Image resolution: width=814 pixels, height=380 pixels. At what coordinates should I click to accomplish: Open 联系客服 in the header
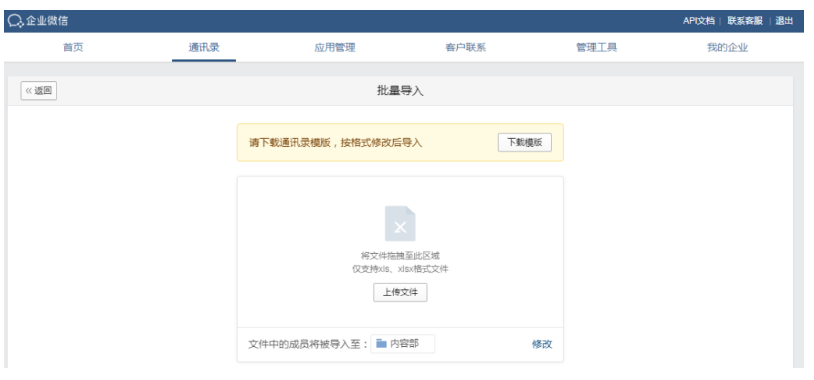[x=745, y=21]
